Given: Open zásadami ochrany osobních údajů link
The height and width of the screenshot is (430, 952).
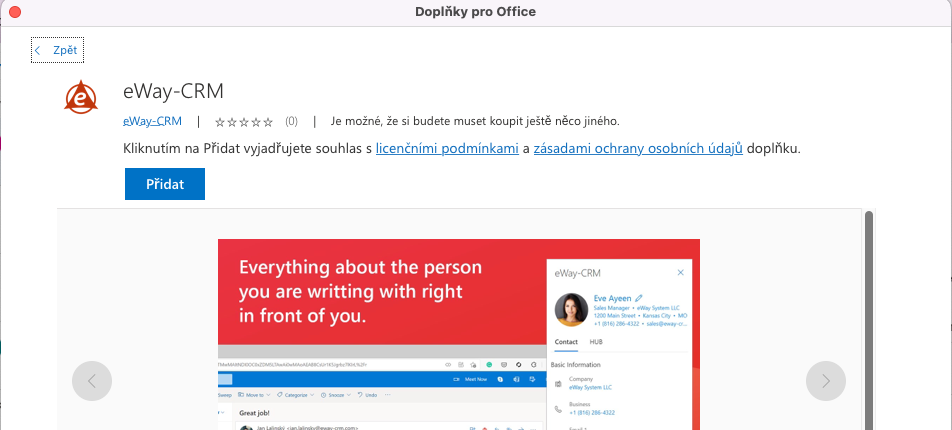Looking at the screenshot, I should pyautogui.click(x=638, y=149).
